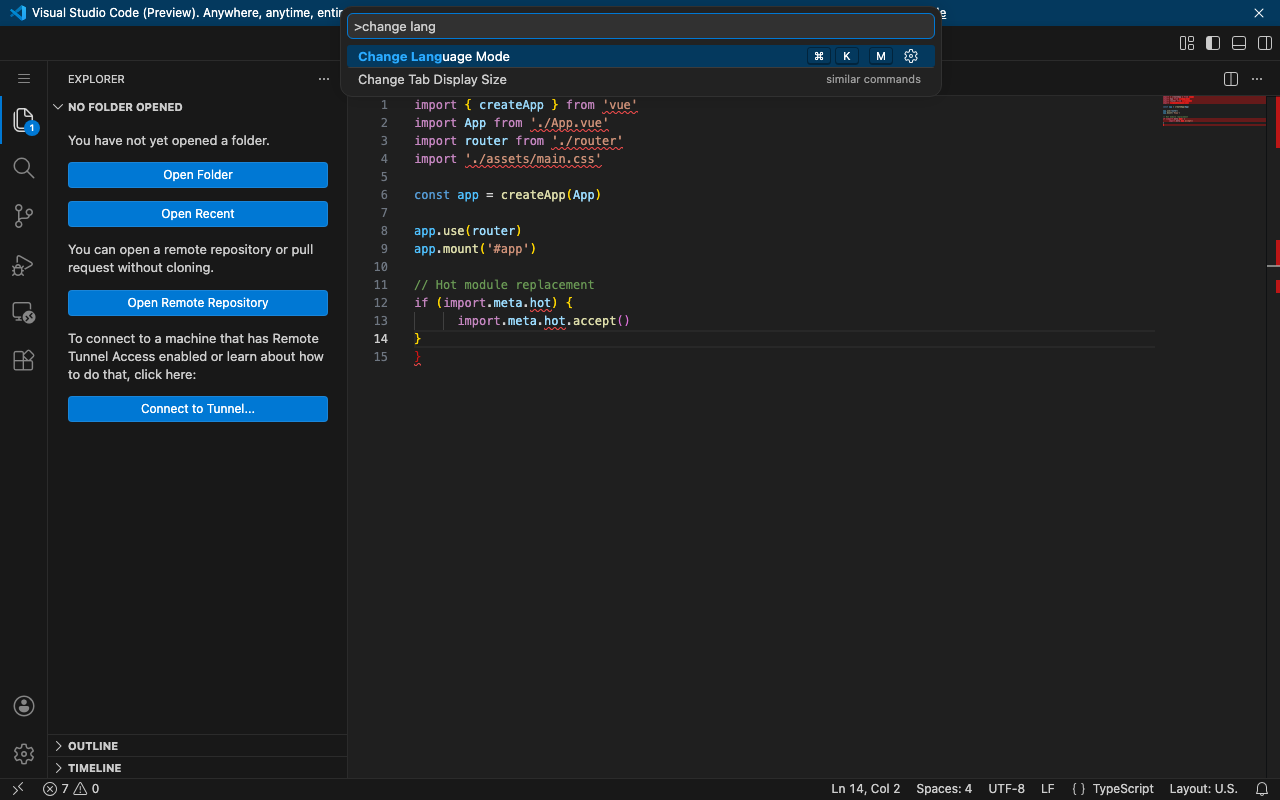
Task: Click 'import.meta.hot.accept()' on line 13
Action: 544,321
